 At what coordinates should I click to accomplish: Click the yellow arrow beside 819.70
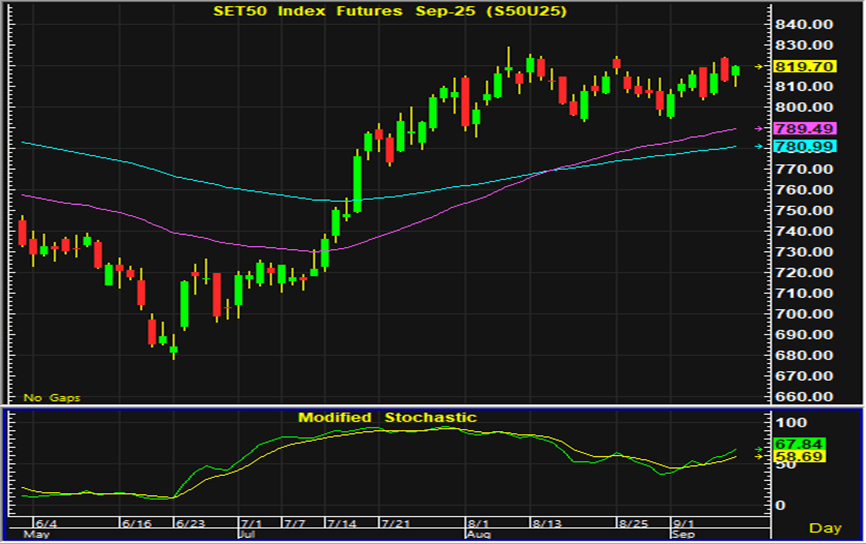pyautogui.click(x=758, y=66)
